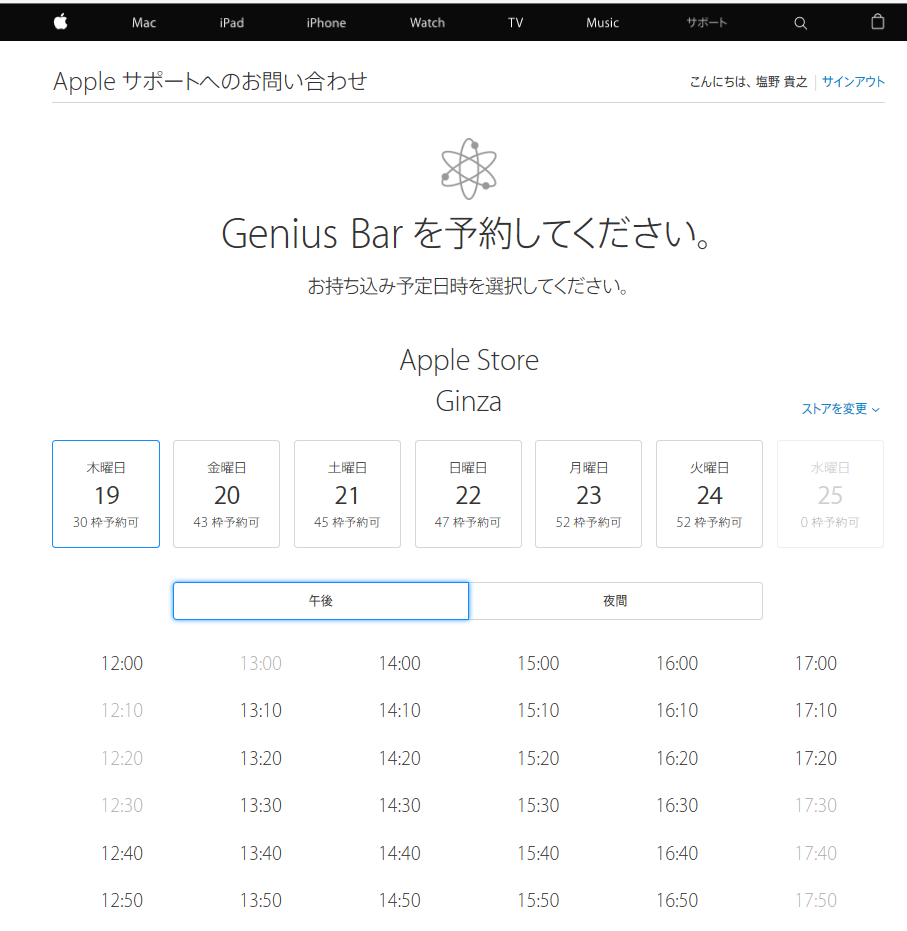Click the Genius Bar atom icon
The height and width of the screenshot is (931, 907).
pyautogui.click(x=469, y=169)
